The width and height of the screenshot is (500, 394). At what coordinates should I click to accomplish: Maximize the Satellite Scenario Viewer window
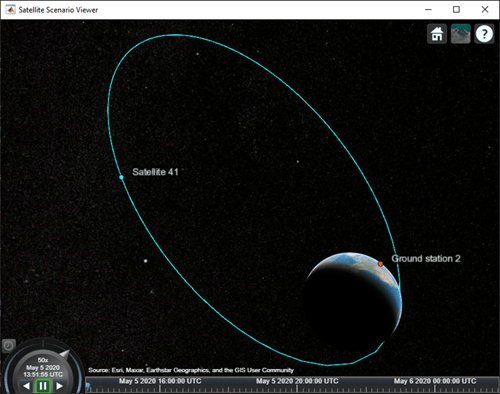pyautogui.click(x=456, y=10)
